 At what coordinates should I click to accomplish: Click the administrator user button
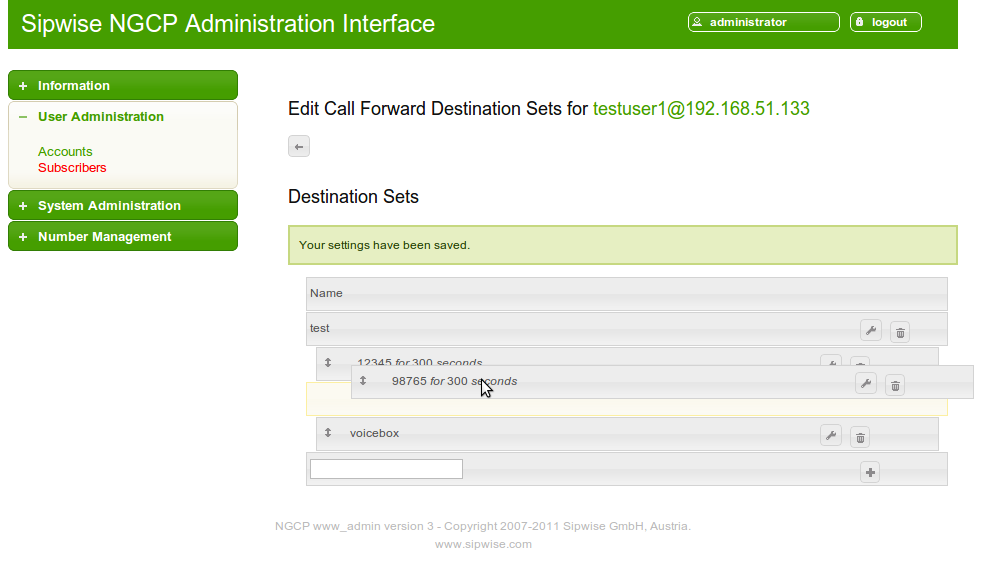tap(763, 22)
